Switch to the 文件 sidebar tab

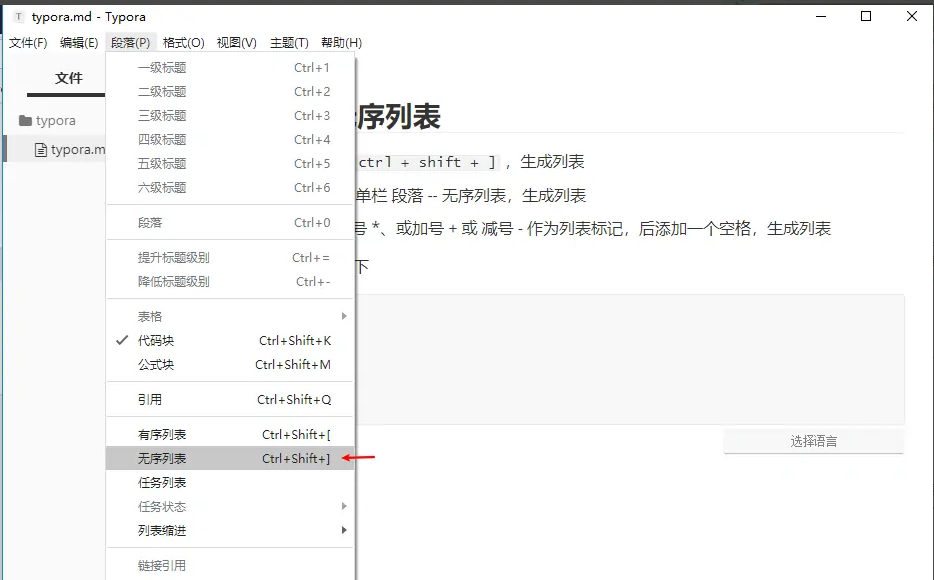[x=69, y=78]
